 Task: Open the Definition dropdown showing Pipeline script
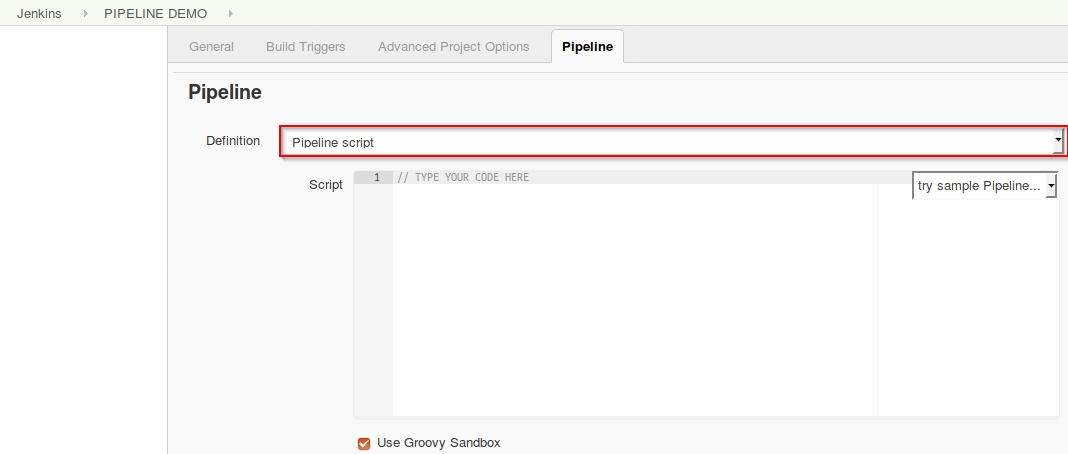(660, 142)
